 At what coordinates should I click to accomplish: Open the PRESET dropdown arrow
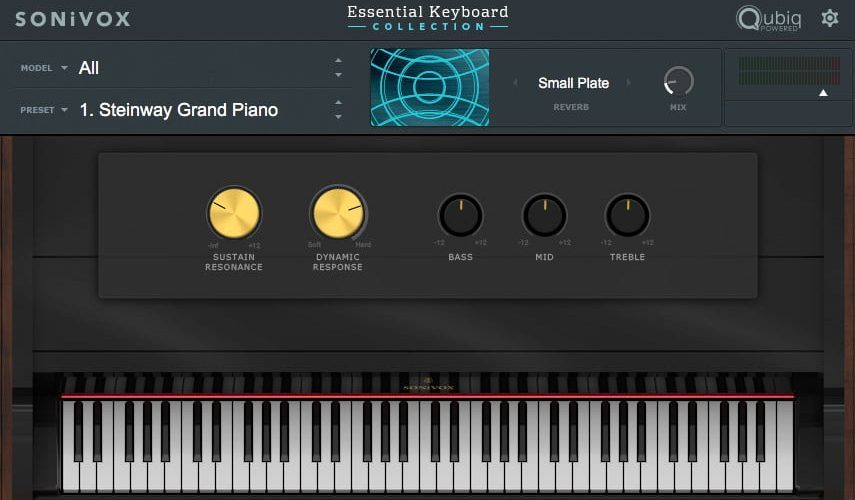pyautogui.click(x=64, y=110)
